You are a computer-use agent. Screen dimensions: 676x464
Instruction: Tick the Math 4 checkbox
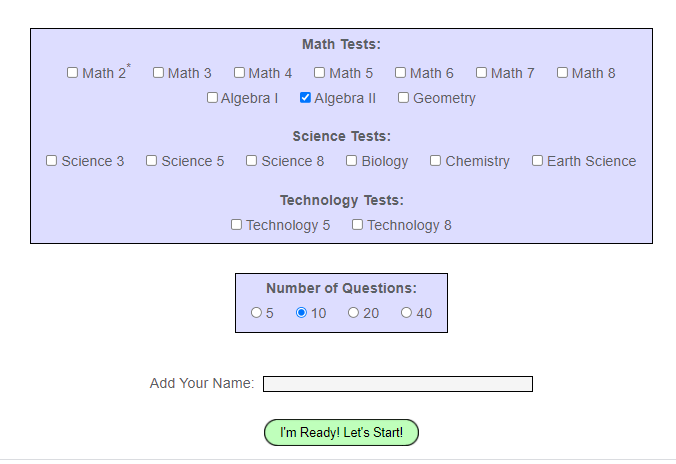239,72
